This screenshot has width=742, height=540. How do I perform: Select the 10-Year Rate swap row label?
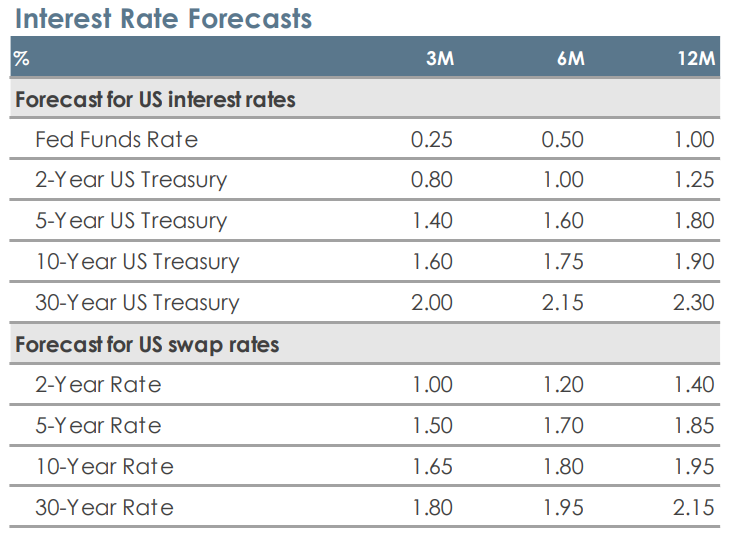click(104, 467)
